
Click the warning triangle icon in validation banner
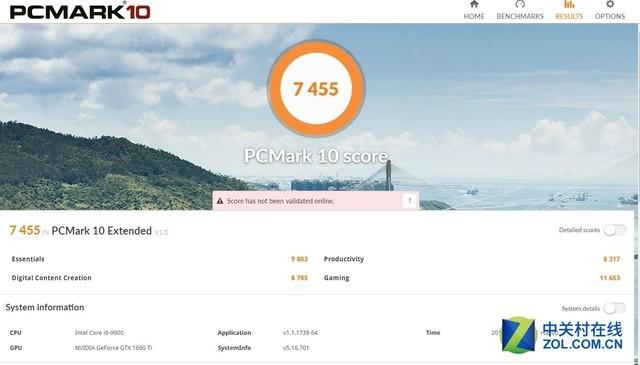(x=220, y=201)
